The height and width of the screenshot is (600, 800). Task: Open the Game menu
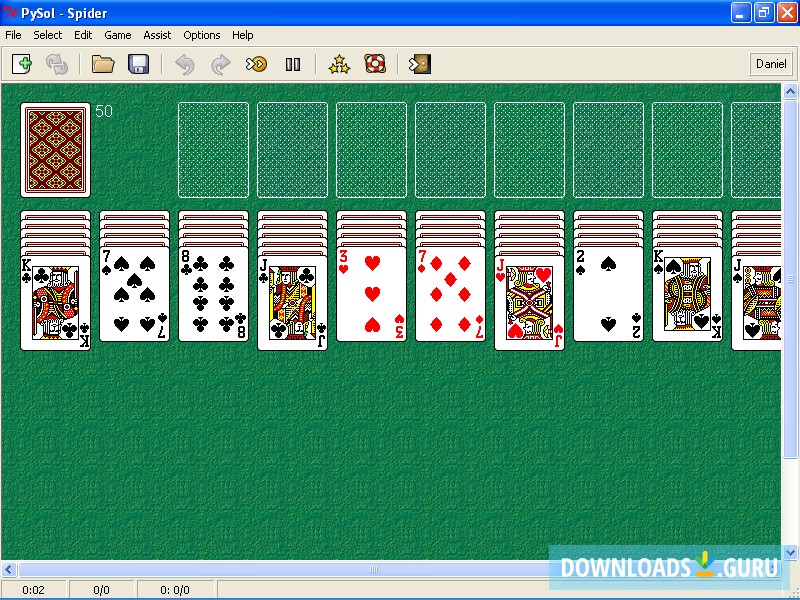coord(117,35)
